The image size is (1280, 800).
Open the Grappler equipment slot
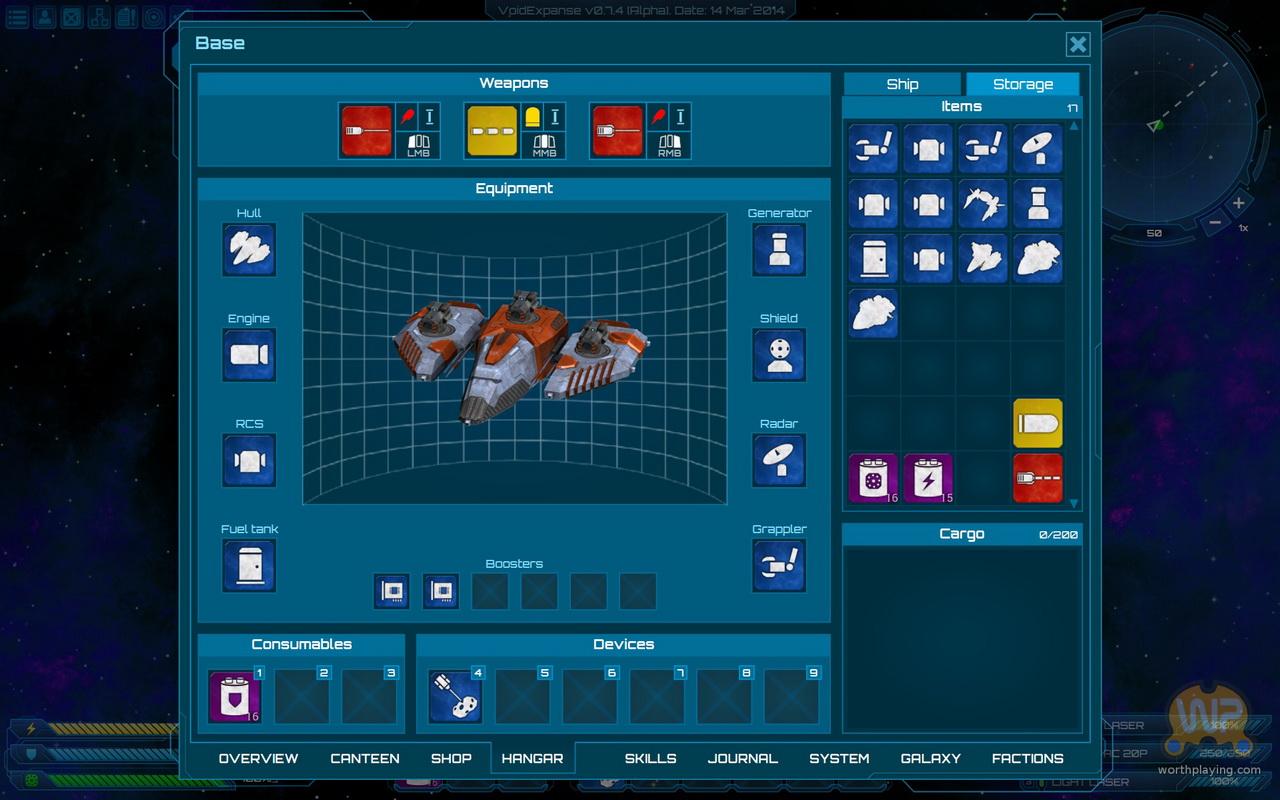point(779,566)
